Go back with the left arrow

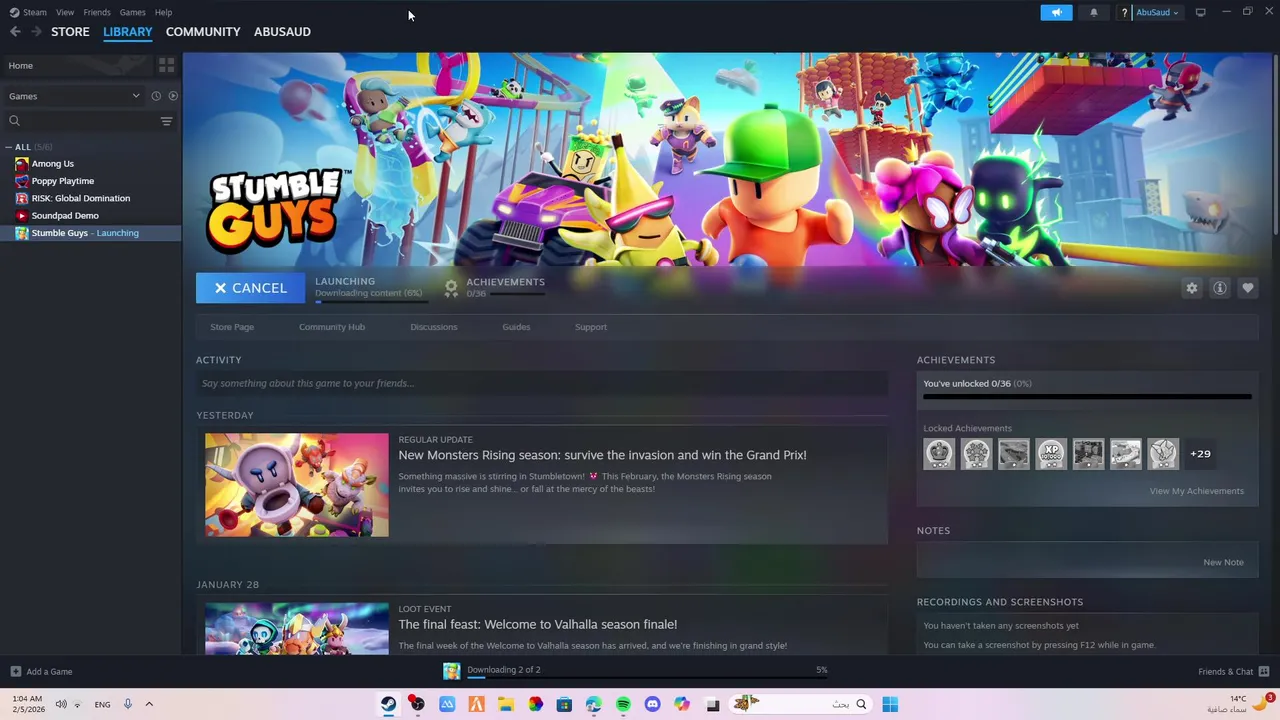(x=15, y=32)
